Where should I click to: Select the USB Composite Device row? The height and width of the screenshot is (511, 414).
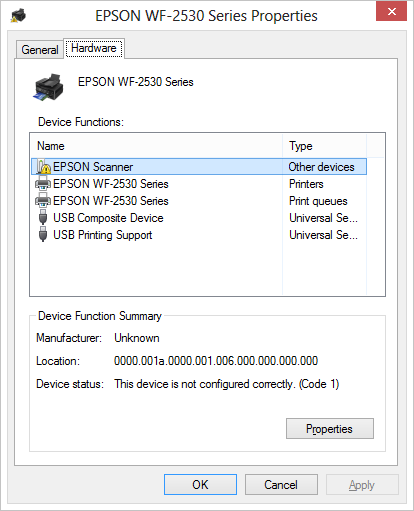(x=199, y=218)
